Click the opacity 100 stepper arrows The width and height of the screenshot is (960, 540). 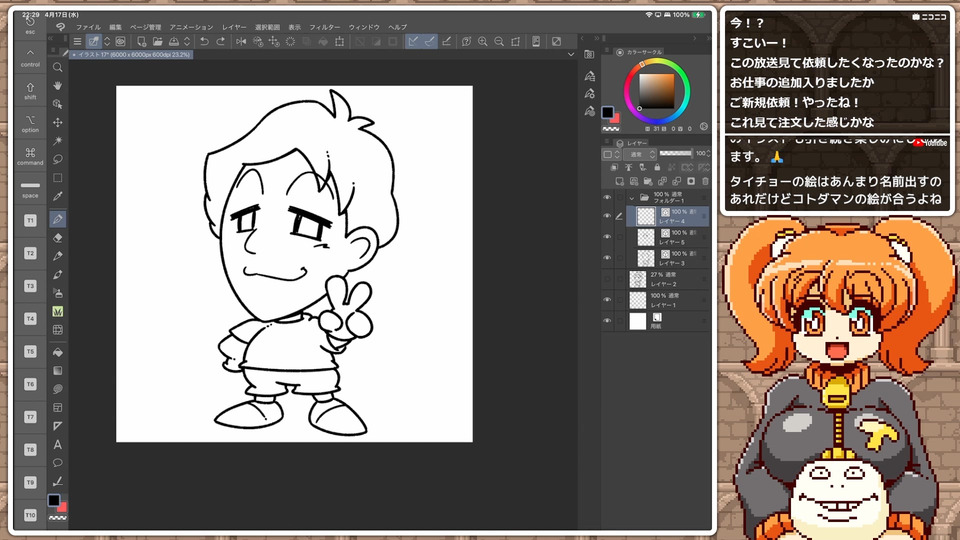pyautogui.click(x=709, y=153)
